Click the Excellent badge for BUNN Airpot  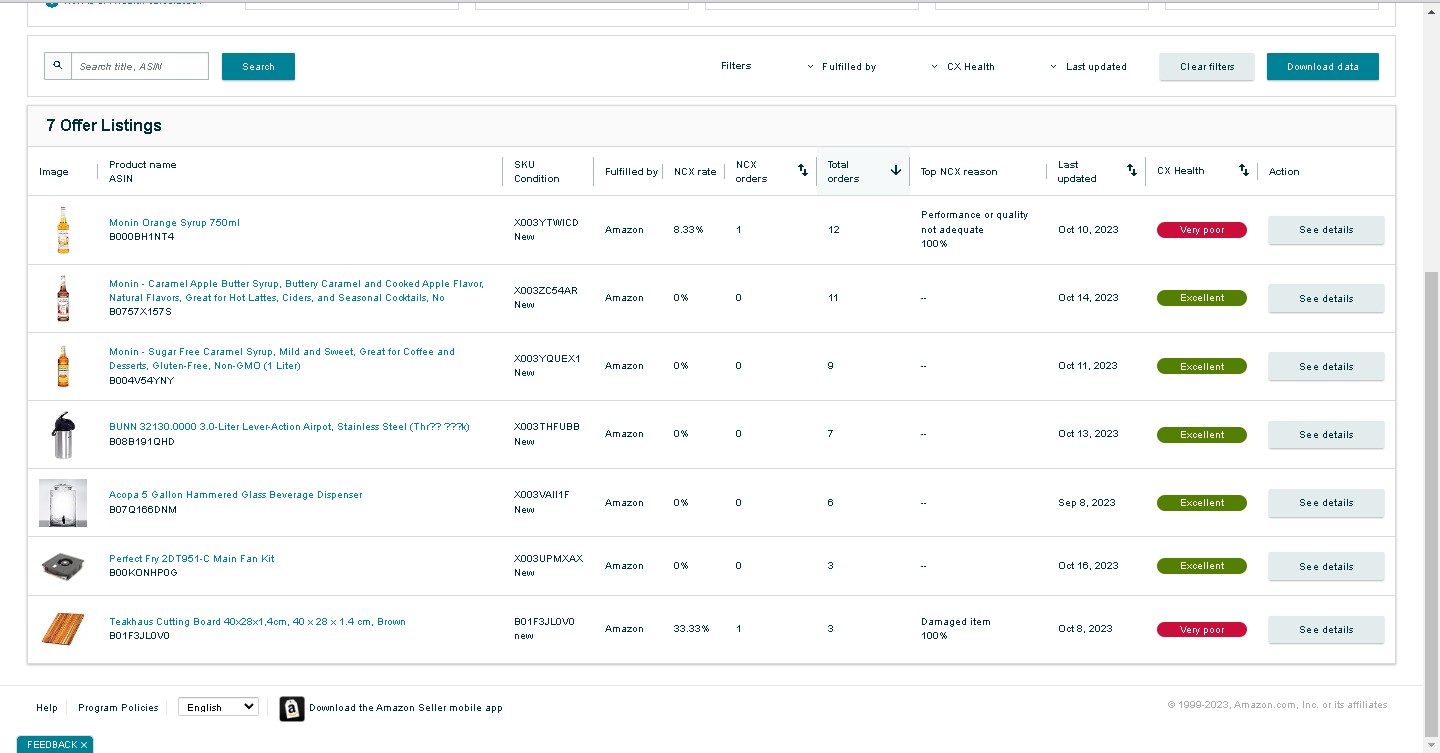pyautogui.click(x=1202, y=435)
